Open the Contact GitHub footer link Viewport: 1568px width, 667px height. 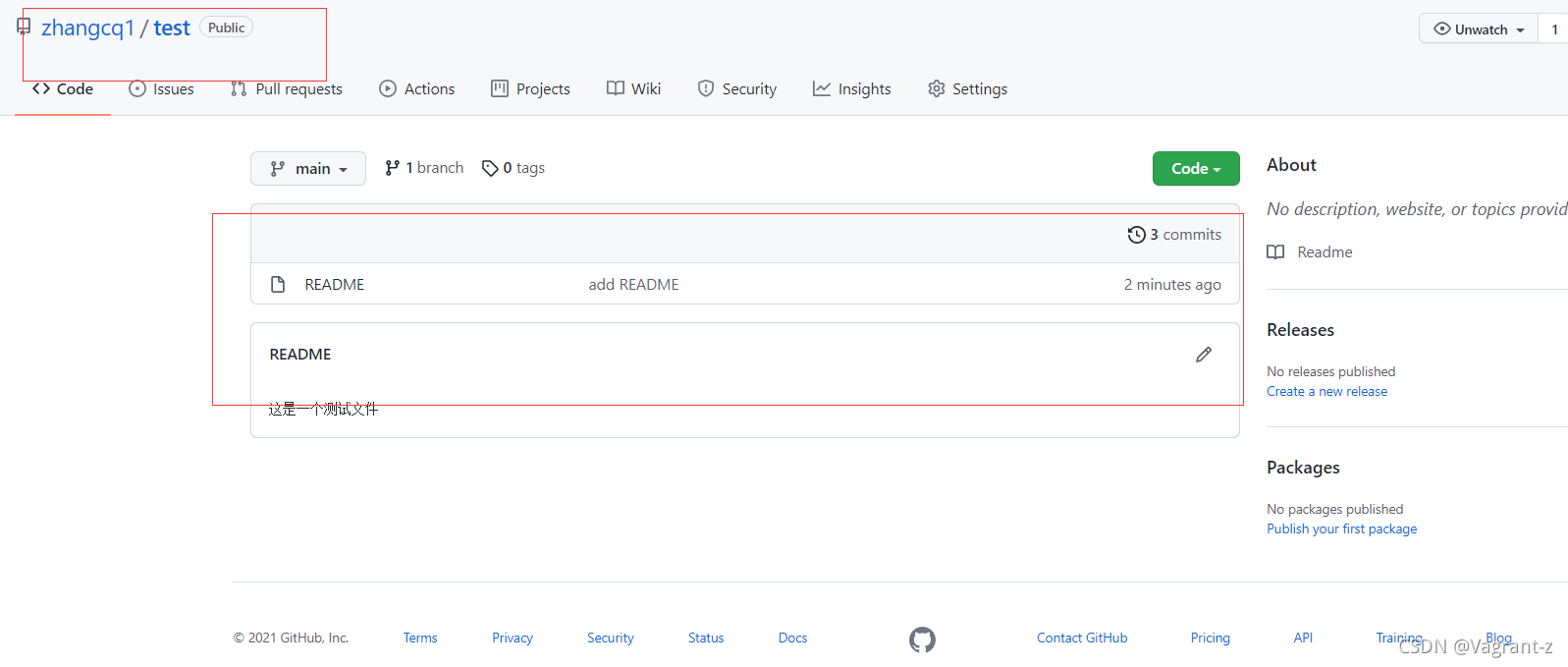1082,638
